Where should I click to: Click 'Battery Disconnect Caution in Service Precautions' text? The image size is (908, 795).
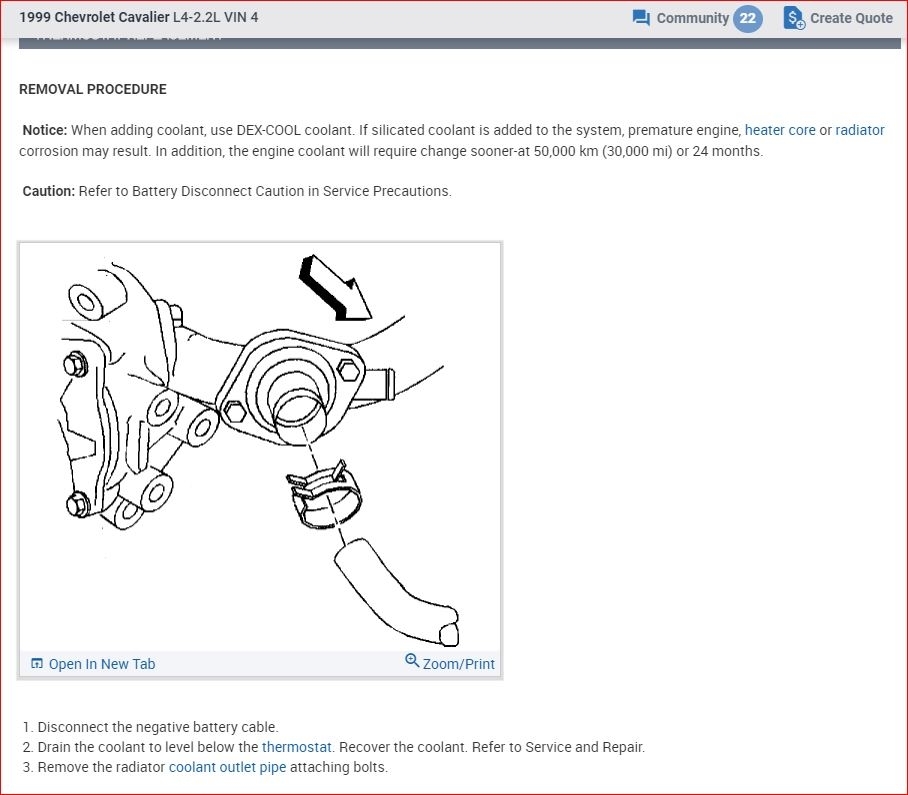[292, 191]
